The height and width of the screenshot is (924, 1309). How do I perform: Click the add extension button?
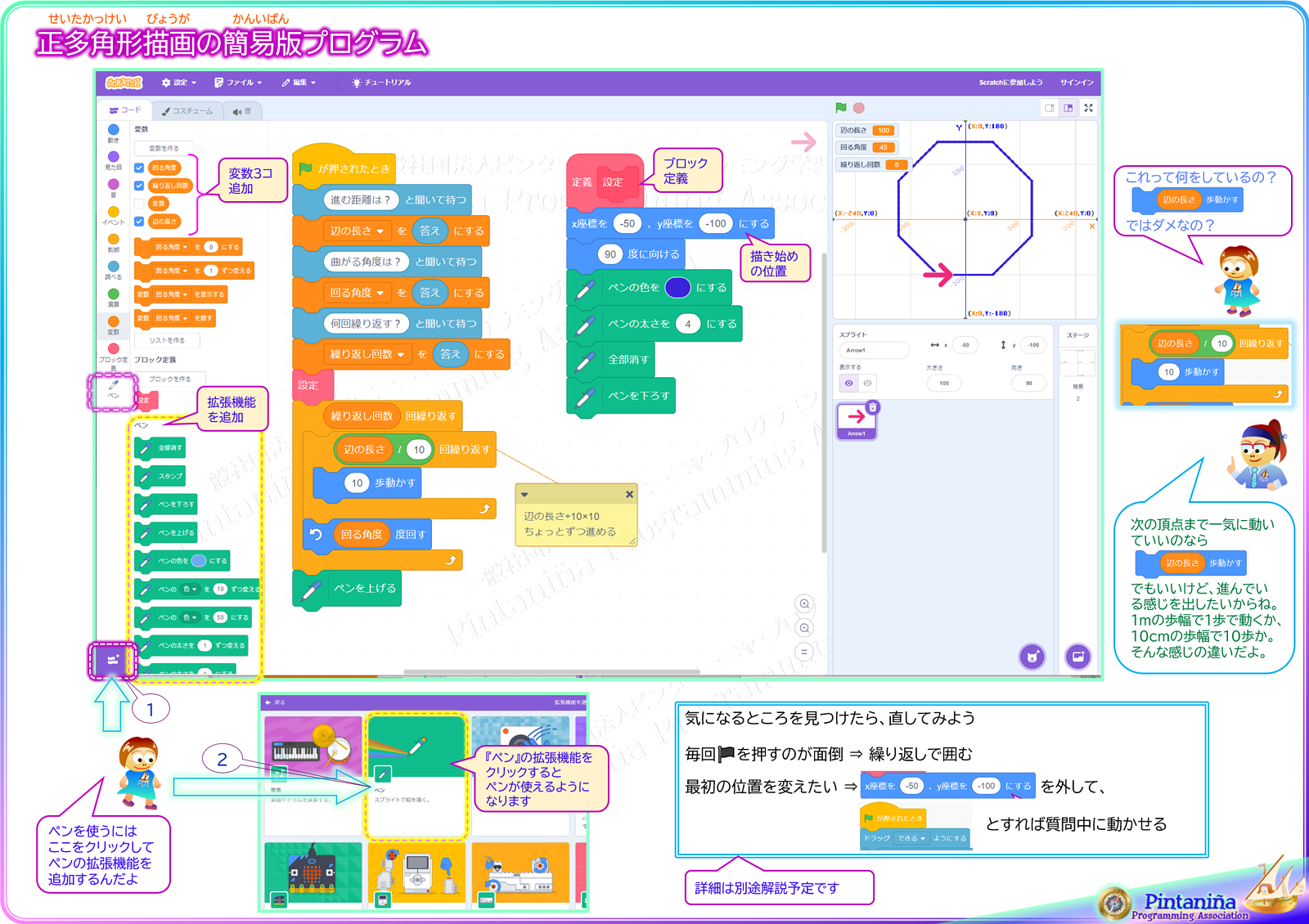[112, 660]
